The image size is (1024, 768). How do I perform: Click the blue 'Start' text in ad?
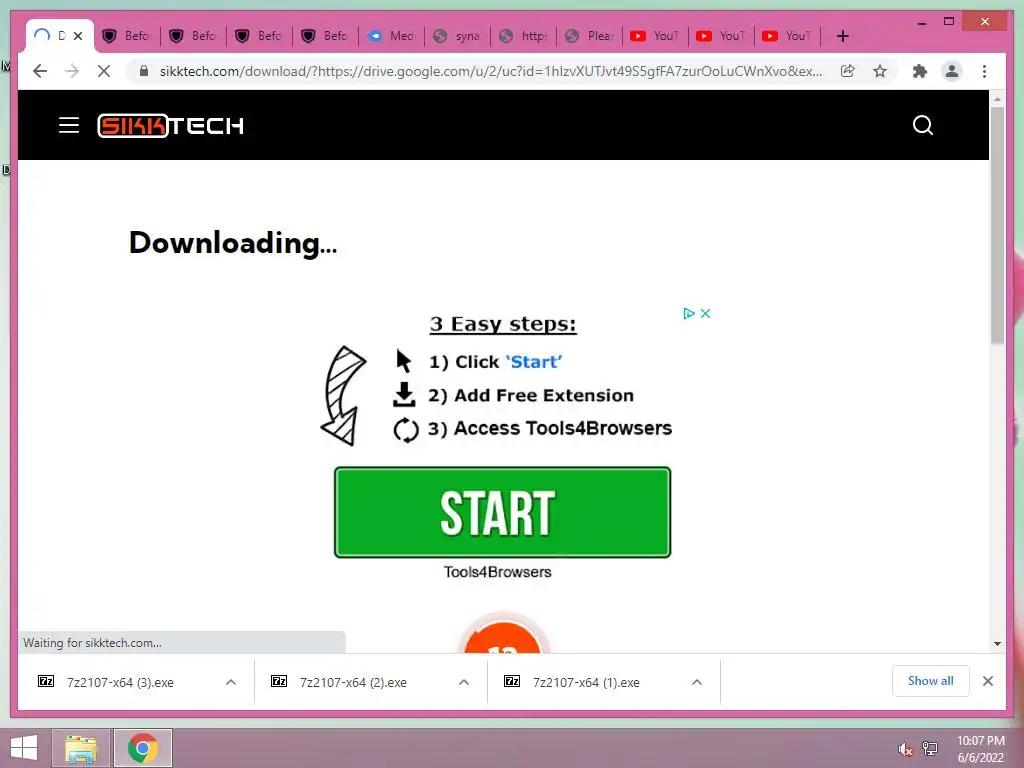pos(534,362)
